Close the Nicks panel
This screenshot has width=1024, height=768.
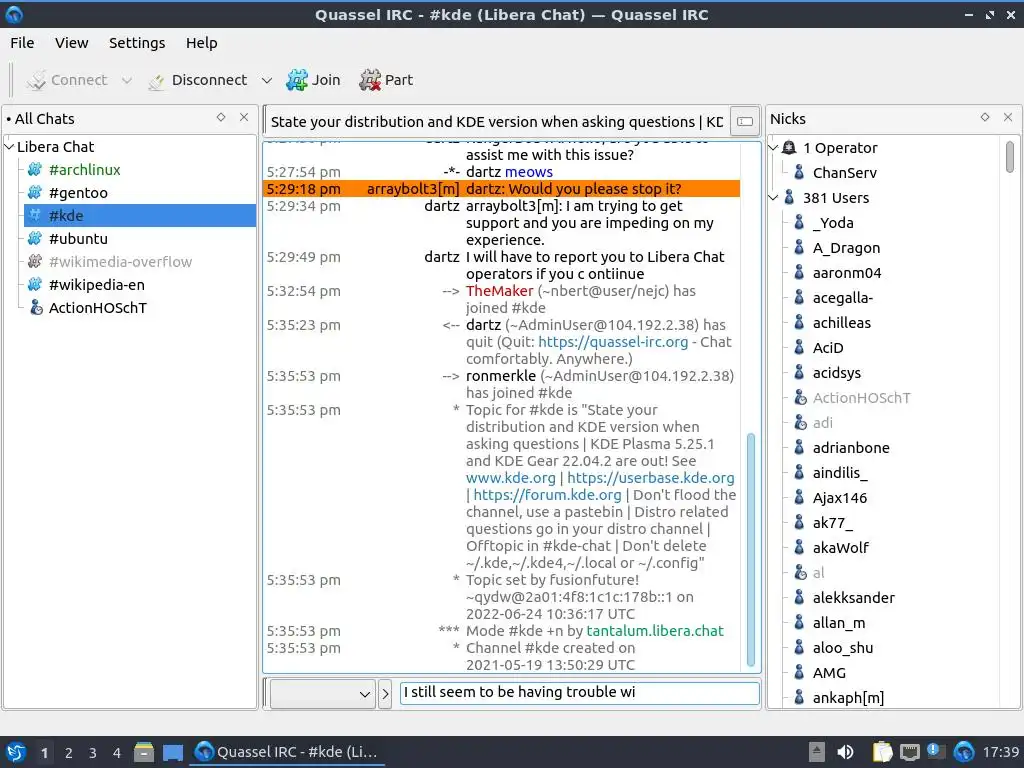tap(1008, 117)
